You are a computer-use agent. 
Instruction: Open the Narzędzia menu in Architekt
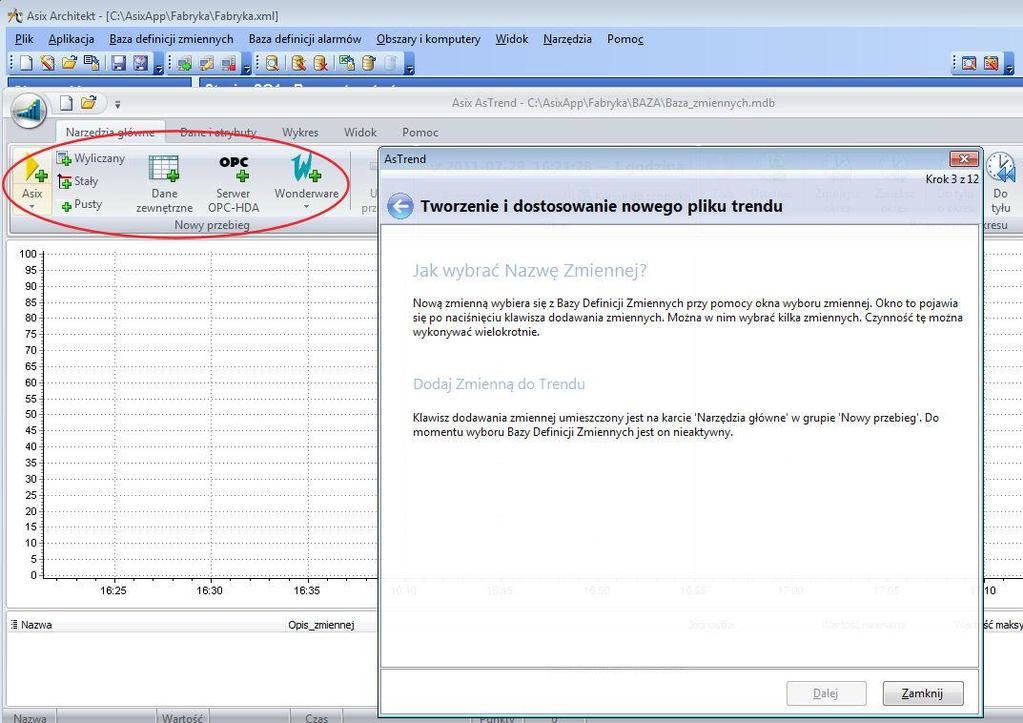click(x=567, y=39)
